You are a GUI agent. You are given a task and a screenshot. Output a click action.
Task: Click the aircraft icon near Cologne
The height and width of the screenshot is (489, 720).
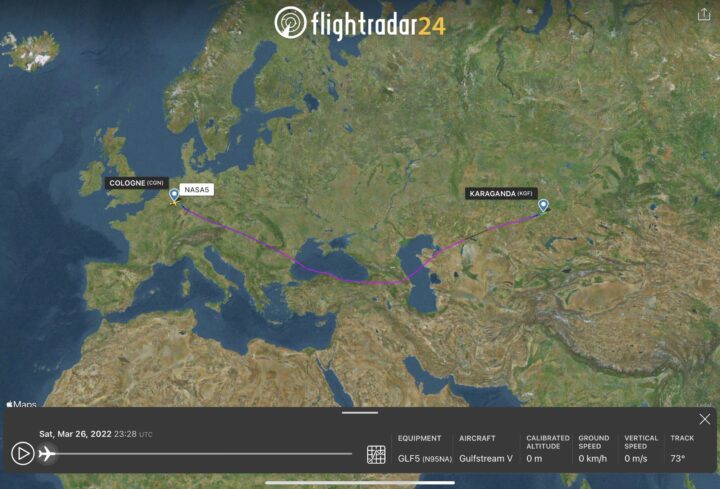(174, 202)
